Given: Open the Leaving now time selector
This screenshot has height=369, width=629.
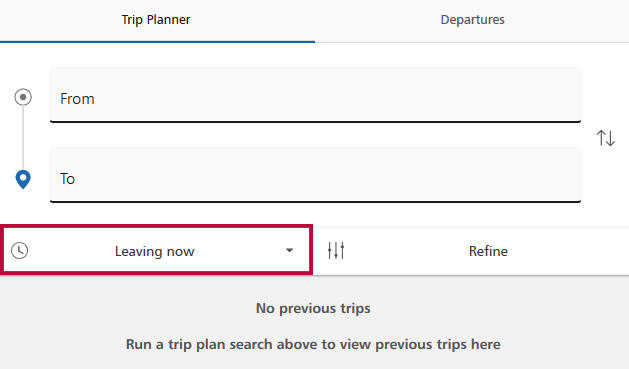Looking at the screenshot, I should click(x=156, y=250).
